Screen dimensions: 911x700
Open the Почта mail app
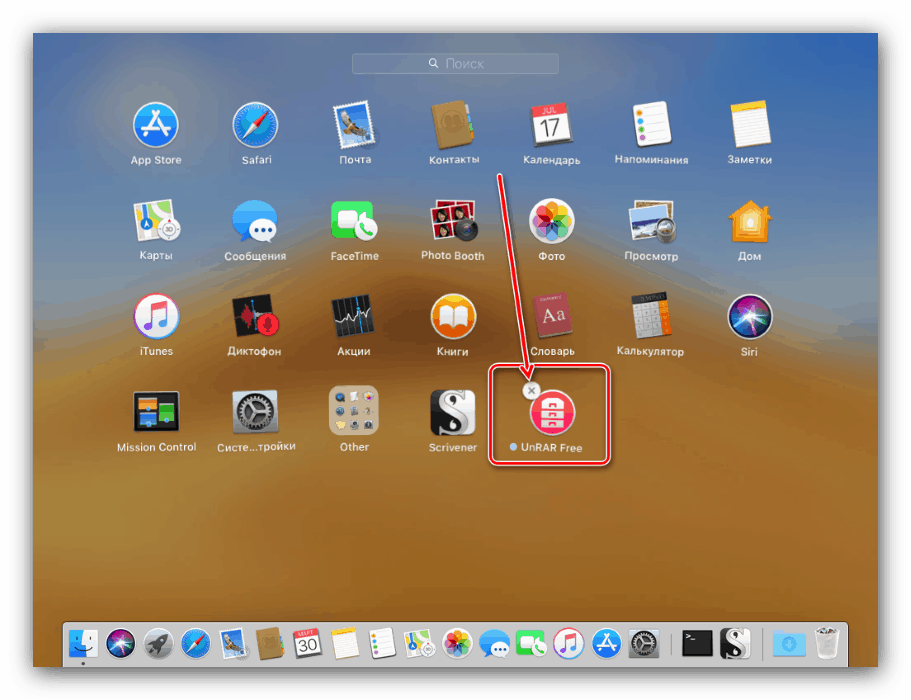click(354, 124)
